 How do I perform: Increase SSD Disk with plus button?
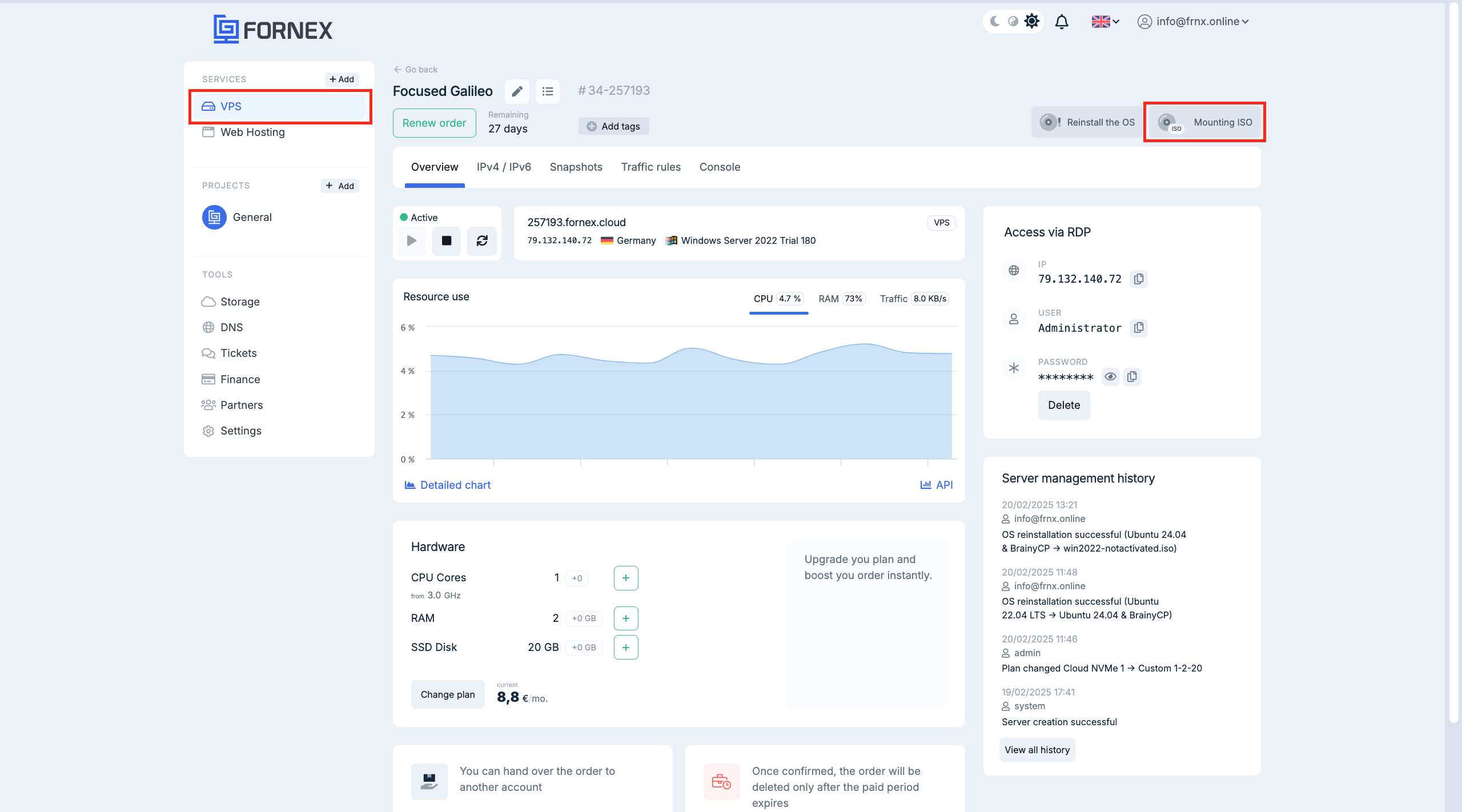click(626, 648)
